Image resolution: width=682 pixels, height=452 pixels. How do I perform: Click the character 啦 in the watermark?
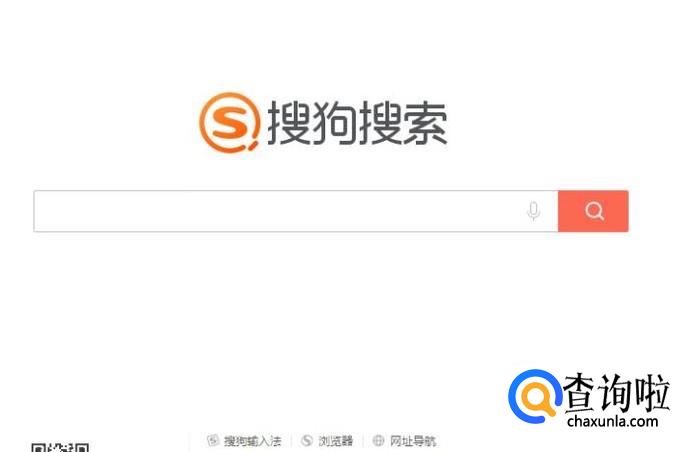click(652, 393)
